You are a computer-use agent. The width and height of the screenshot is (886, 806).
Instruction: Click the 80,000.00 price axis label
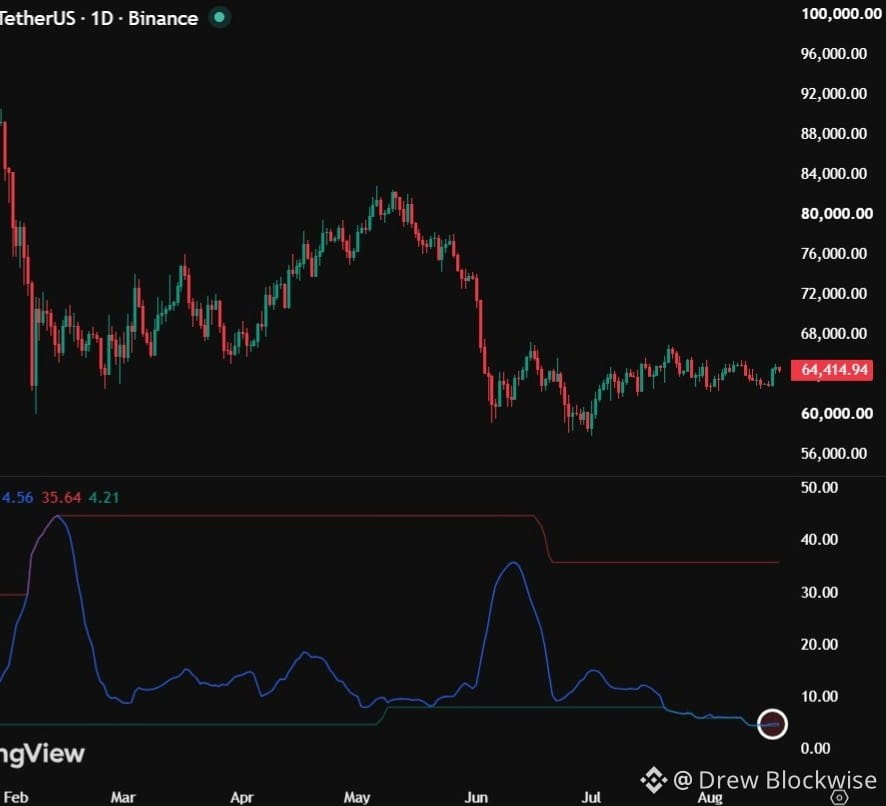click(837, 214)
